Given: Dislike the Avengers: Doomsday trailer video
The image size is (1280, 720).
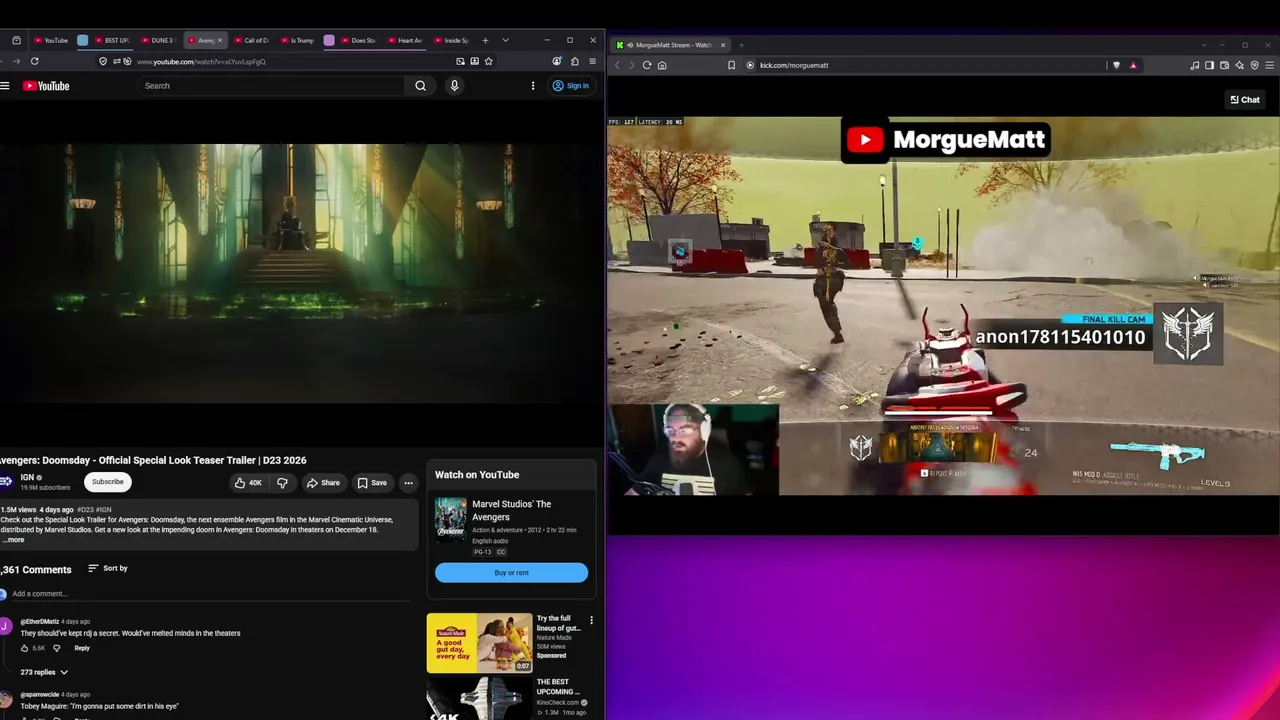Looking at the screenshot, I should pos(282,483).
